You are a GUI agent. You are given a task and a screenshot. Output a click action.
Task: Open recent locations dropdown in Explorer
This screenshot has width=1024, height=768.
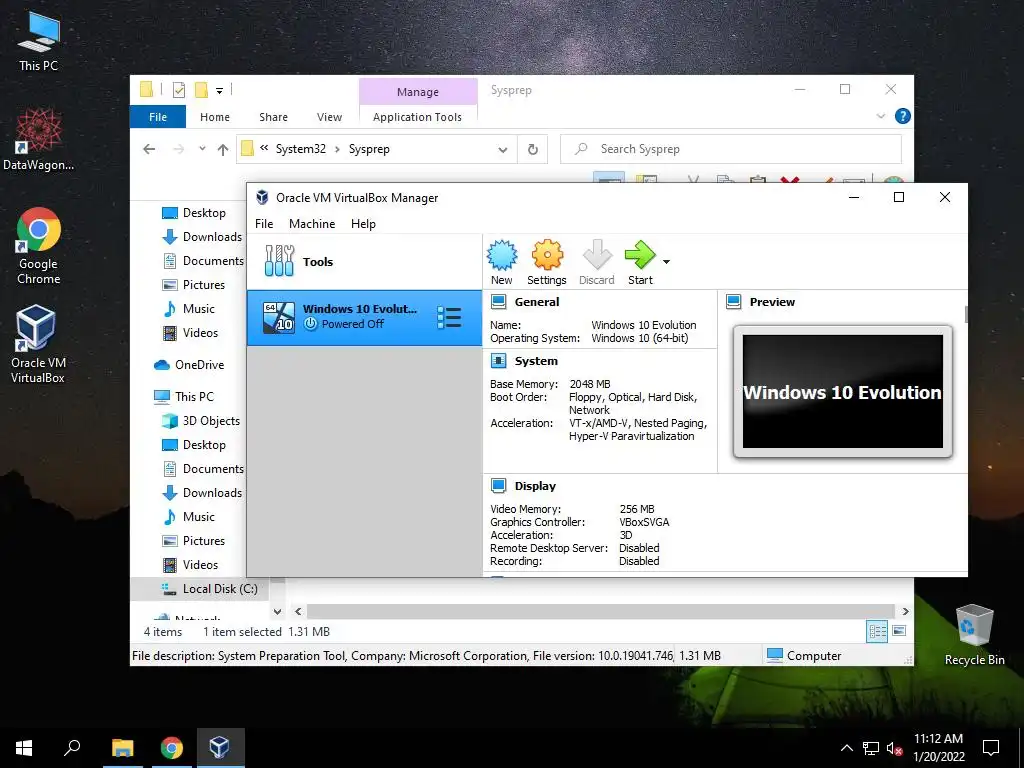pos(202,149)
